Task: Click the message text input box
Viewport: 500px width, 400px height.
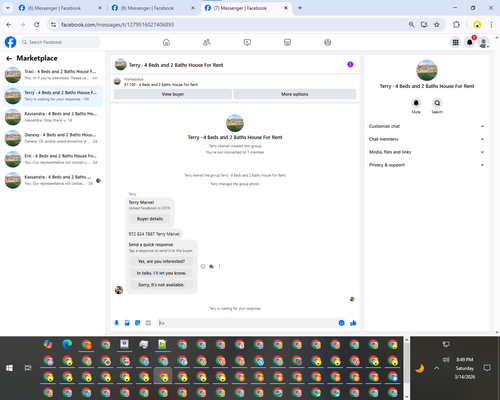Action: pos(247,323)
